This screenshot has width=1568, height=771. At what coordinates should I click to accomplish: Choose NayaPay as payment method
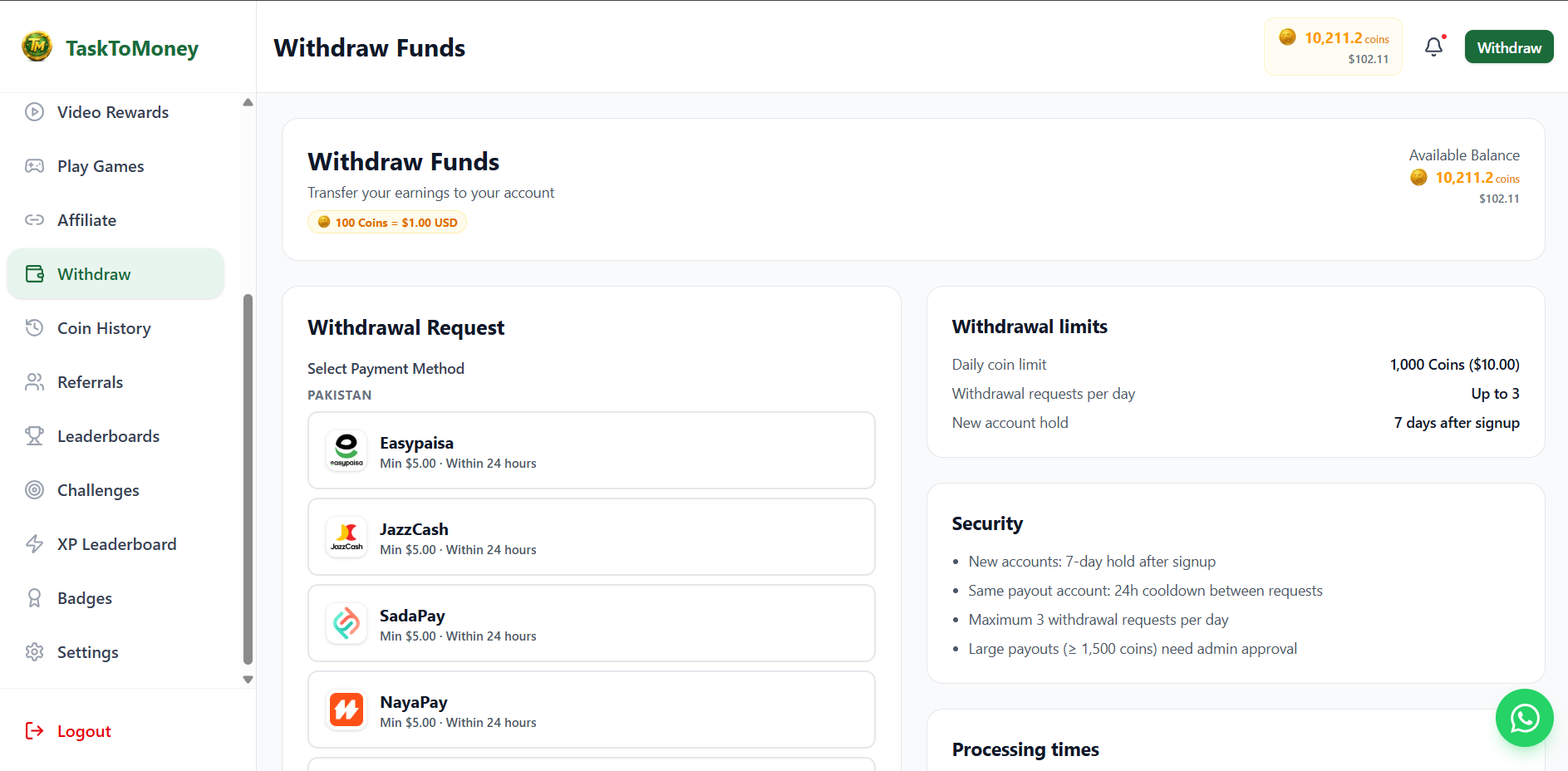coord(591,710)
